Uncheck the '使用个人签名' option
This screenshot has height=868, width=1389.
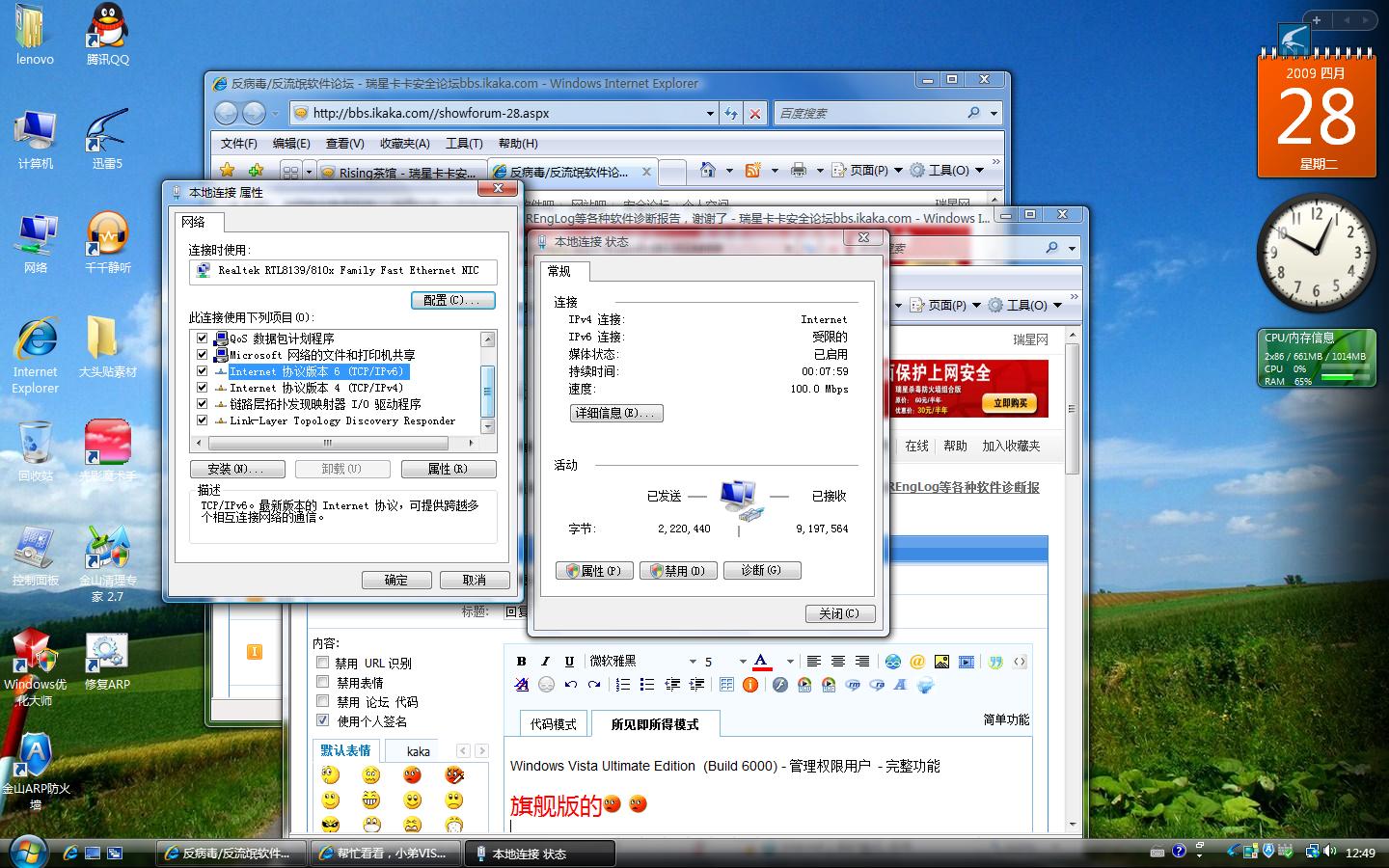pos(323,720)
